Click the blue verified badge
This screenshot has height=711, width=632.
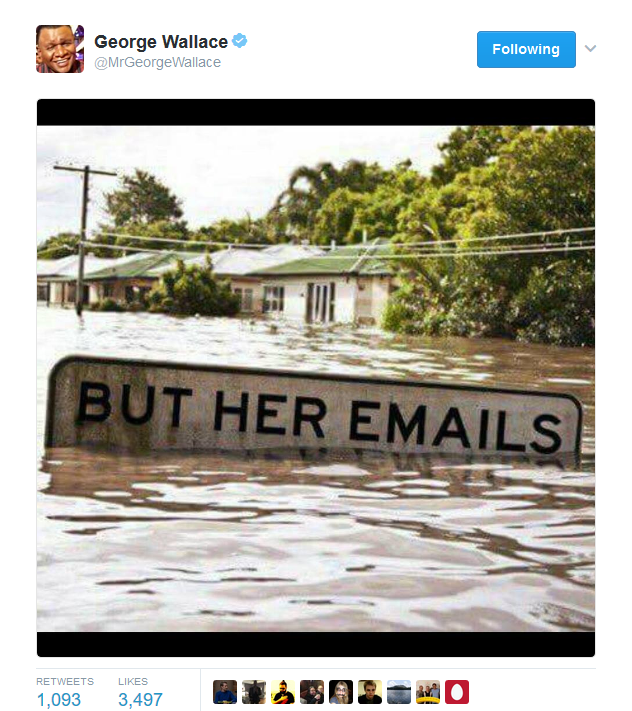(x=239, y=41)
